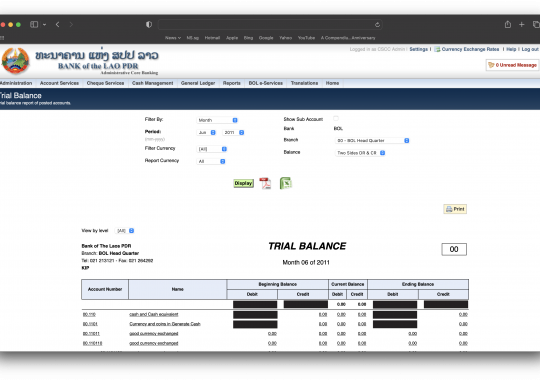Image resolution: width=540 pixels, height=380 pixels.
Task: Open the Translations menu
Action: [x=304, y=83]
